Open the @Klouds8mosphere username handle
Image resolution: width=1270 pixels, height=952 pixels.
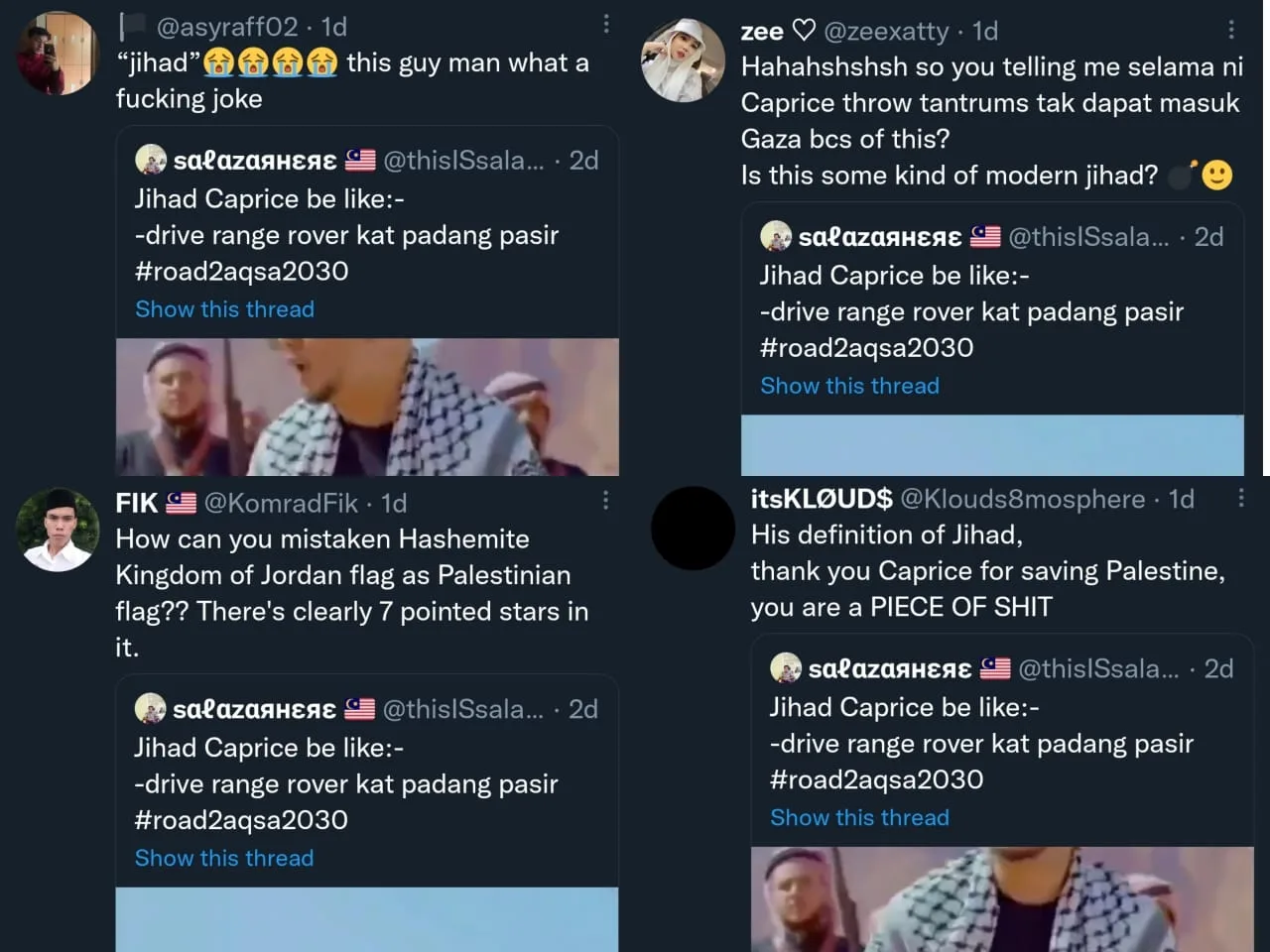tap(1022, 499)
